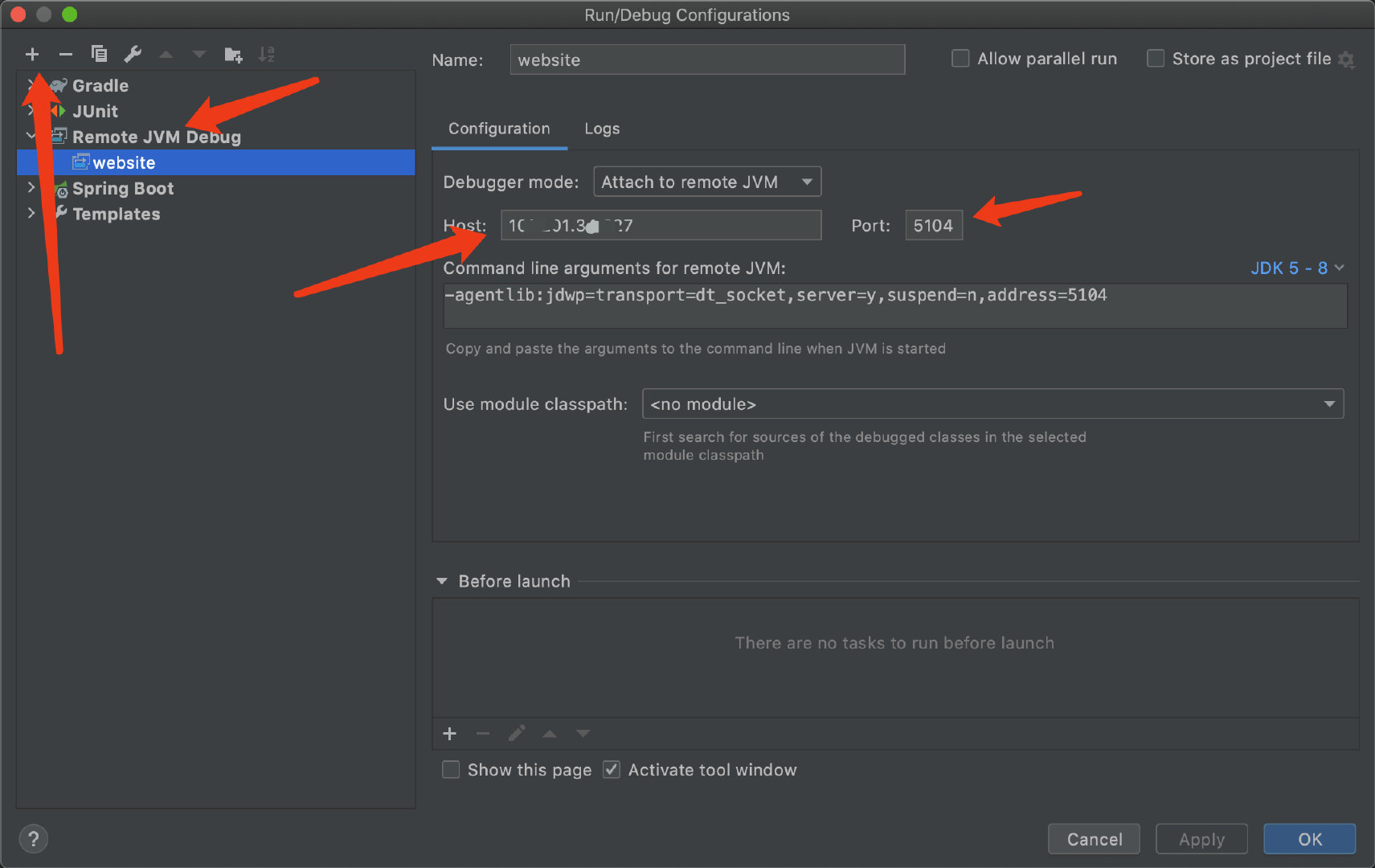1375x868 pixels.
Task: Copy the selected configuration
Action: click(99, 54)
